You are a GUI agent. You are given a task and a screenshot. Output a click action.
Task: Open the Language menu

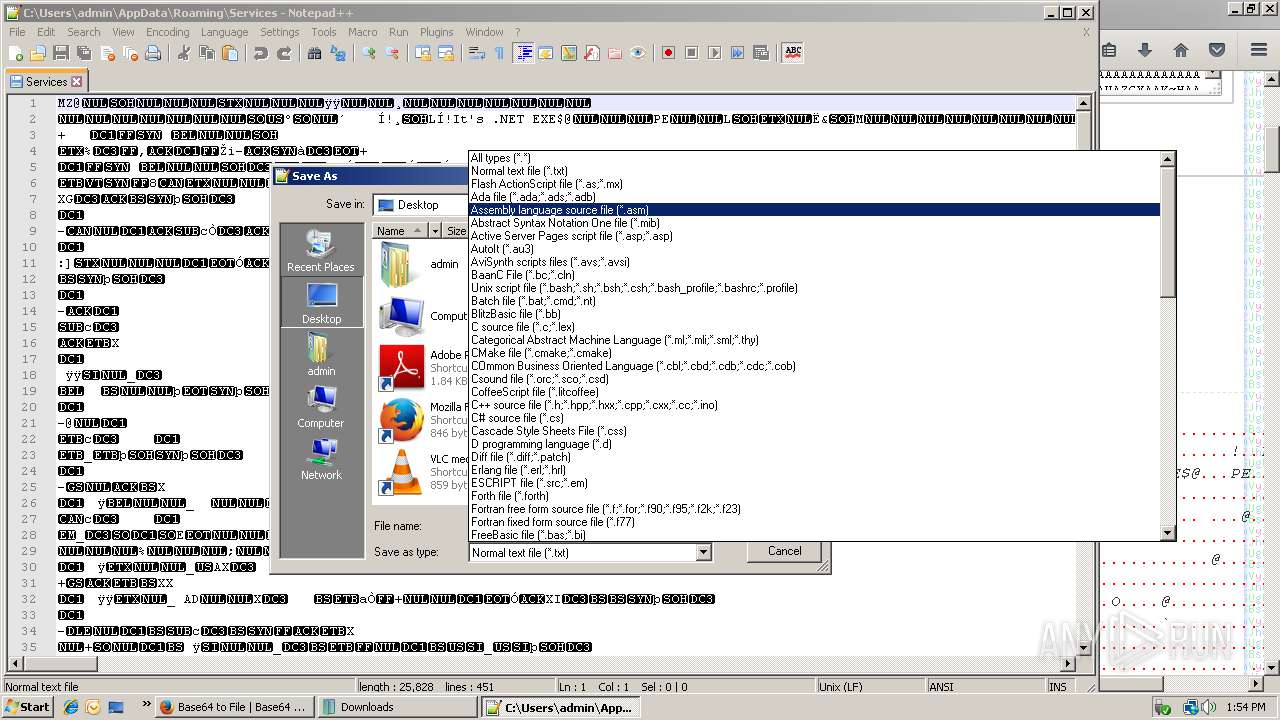tap(224, 32)
